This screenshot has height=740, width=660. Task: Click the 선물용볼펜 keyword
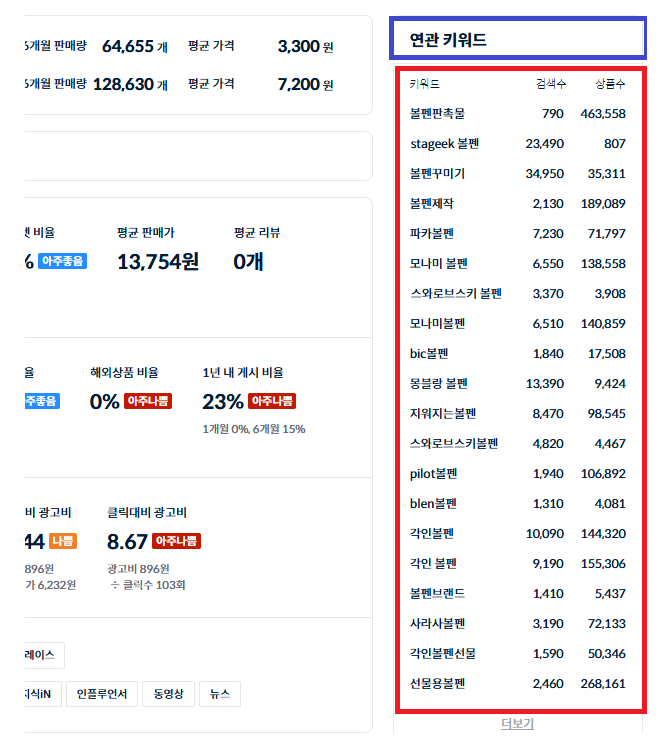pyautogui.click(x=437, y=683)
